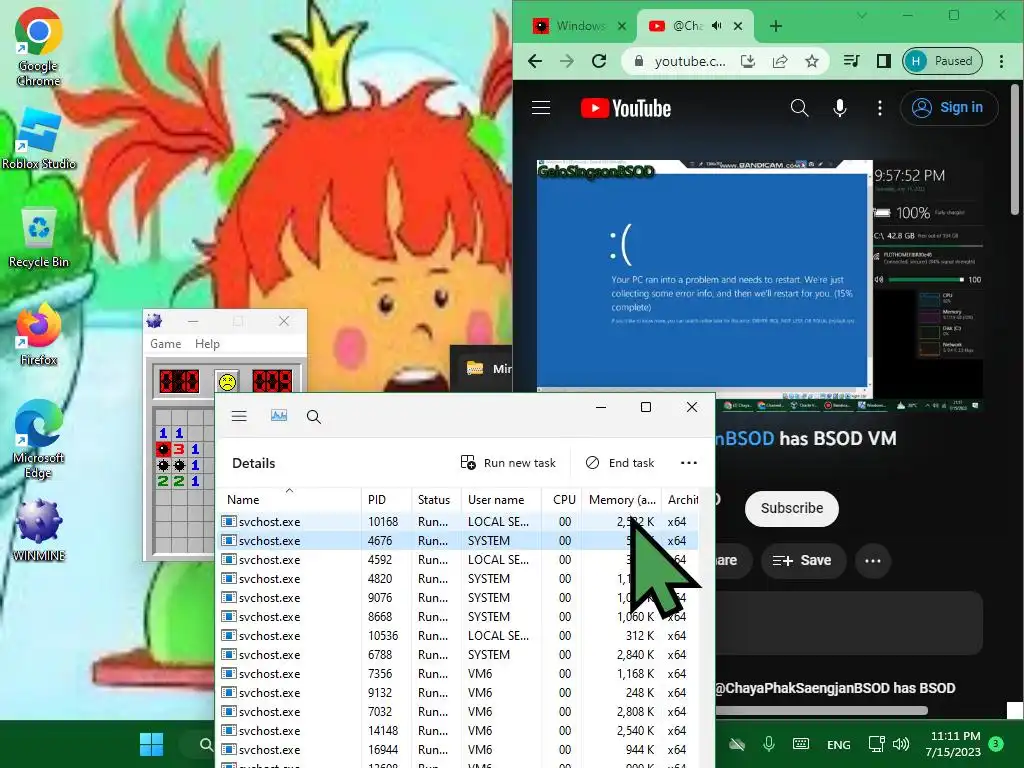1024x768 pixels.
Task: Open Google Chrome desktop shortcut
Action: click(39, 47)
